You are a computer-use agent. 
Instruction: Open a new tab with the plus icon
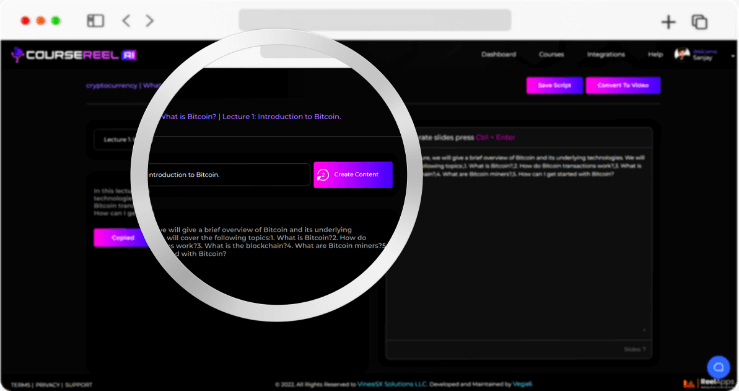point(668,22)
